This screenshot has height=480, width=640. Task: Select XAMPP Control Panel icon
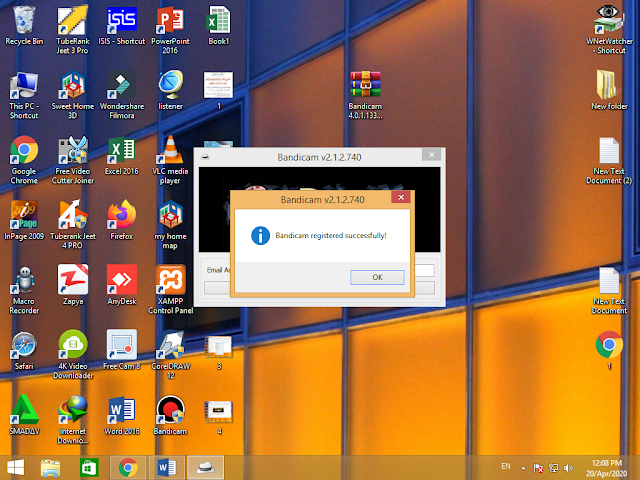[170, 289]
